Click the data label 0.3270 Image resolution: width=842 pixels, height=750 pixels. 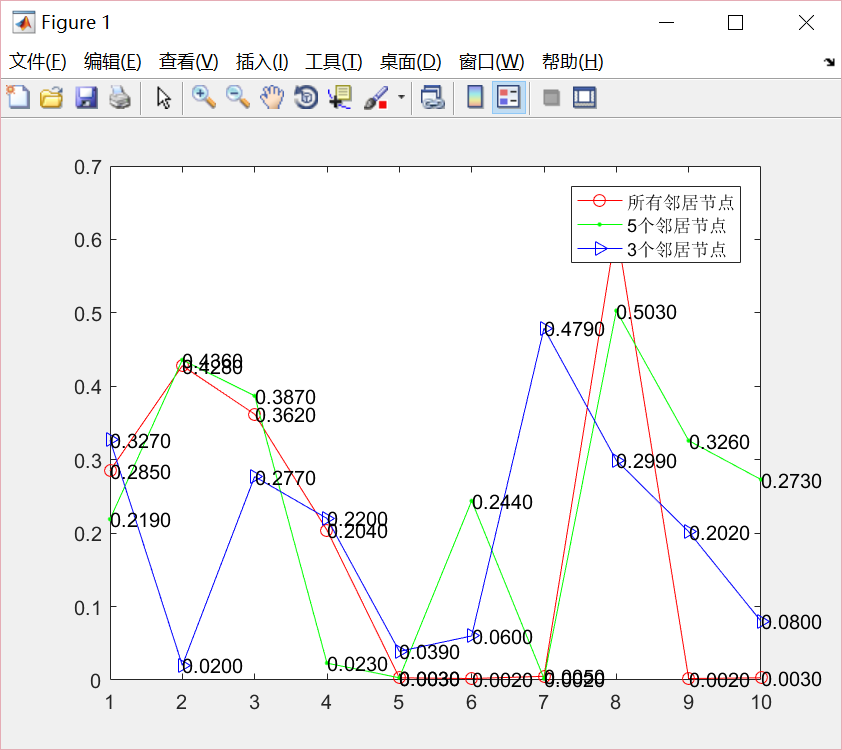click(140, 441)
